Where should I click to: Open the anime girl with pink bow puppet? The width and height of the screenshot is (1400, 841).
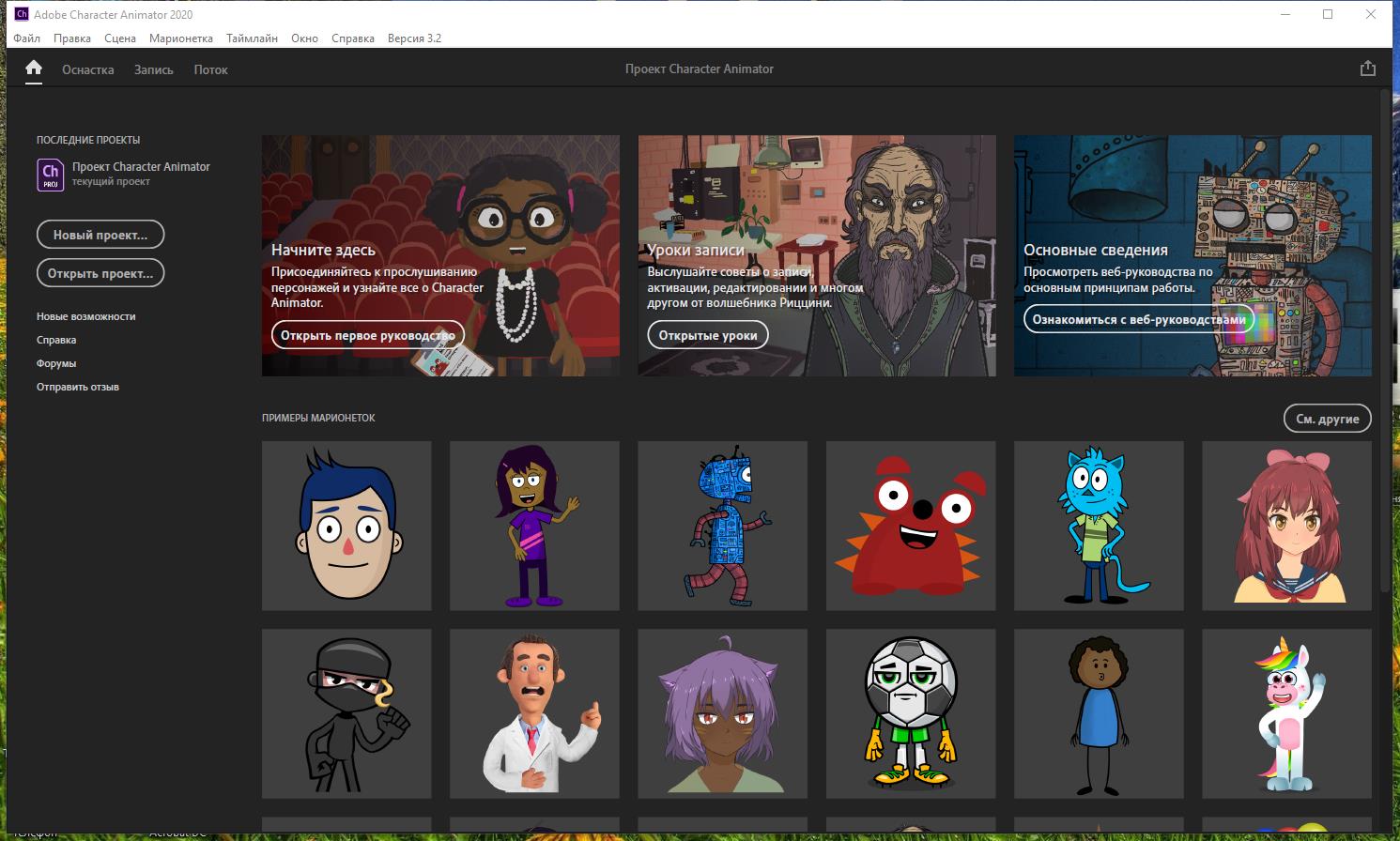click(x=1287, y=526)
